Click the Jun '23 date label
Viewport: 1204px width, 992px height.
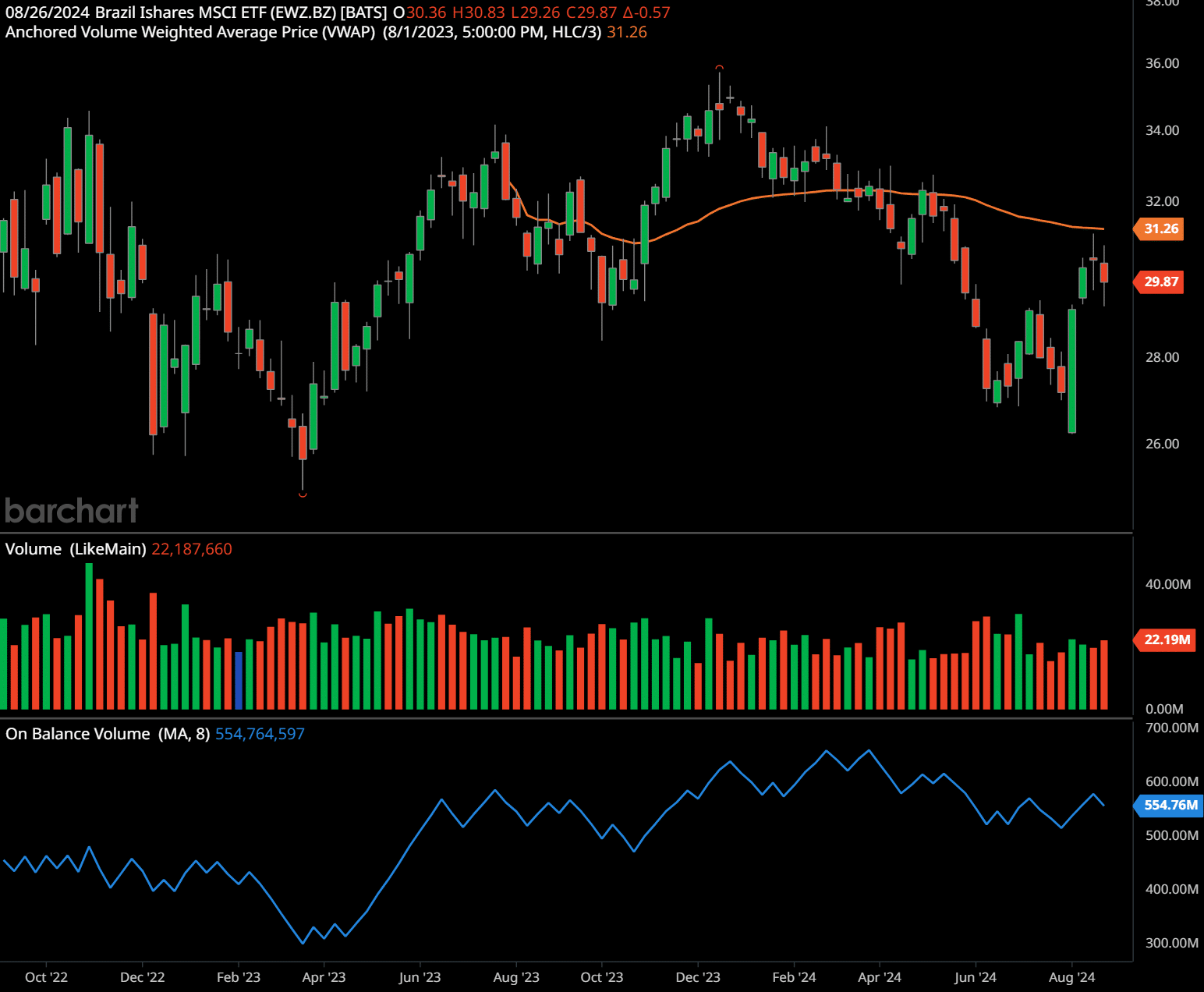click(420, 977)
